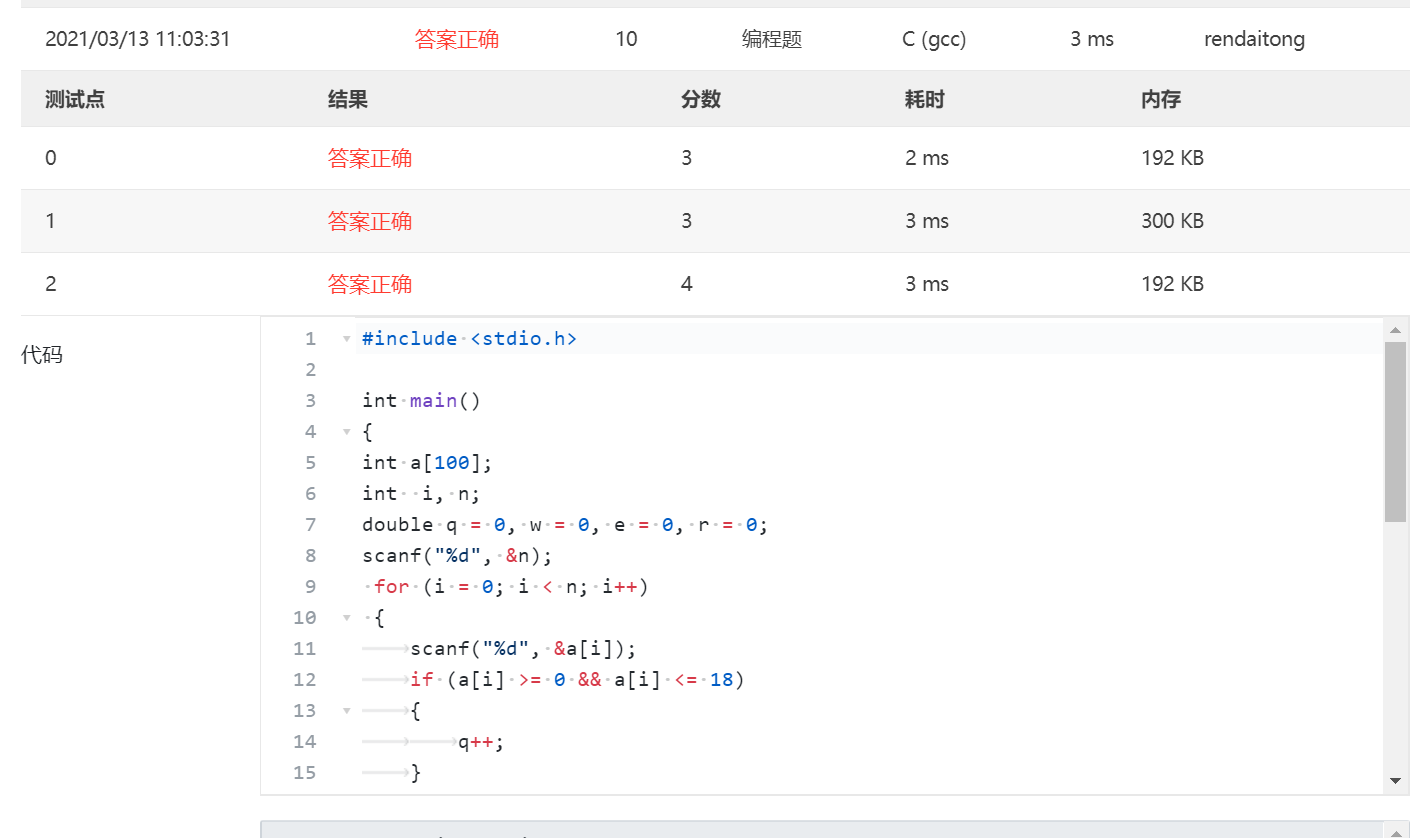The image size is (1420, 838).
Task: Click the 结果 column header
Action: [x=348, y=99]
